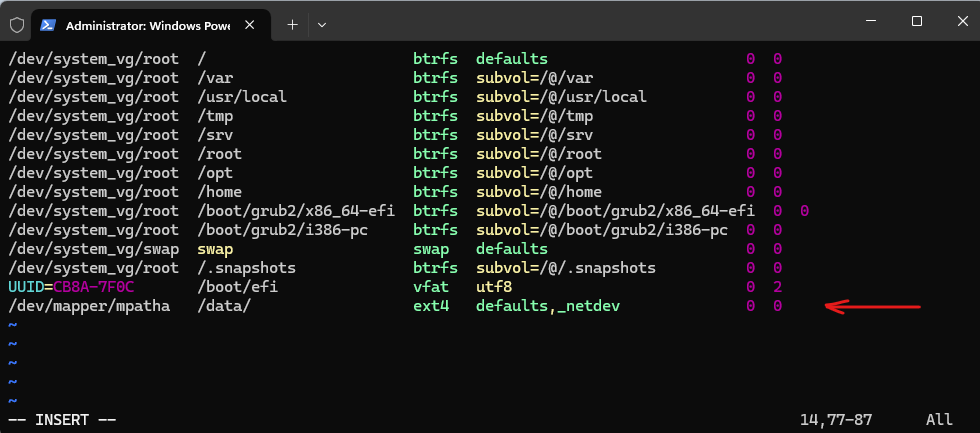The height and width of the screenshot is (433, 980).
Task: Click the /data/ mount point text
Action: pos(224,307)
